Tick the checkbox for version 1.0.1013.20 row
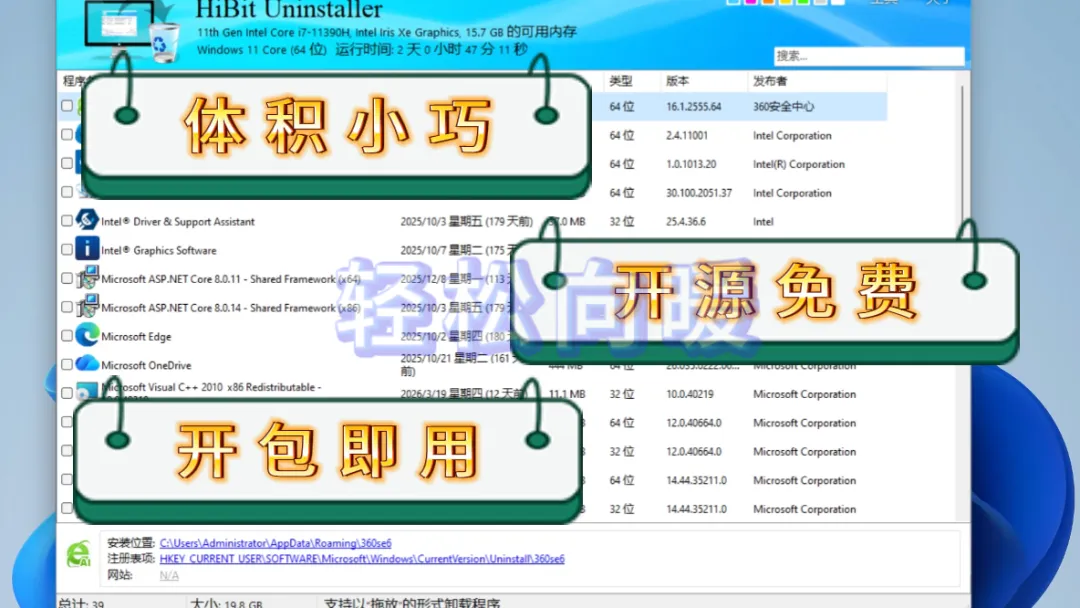 point(67,163)
